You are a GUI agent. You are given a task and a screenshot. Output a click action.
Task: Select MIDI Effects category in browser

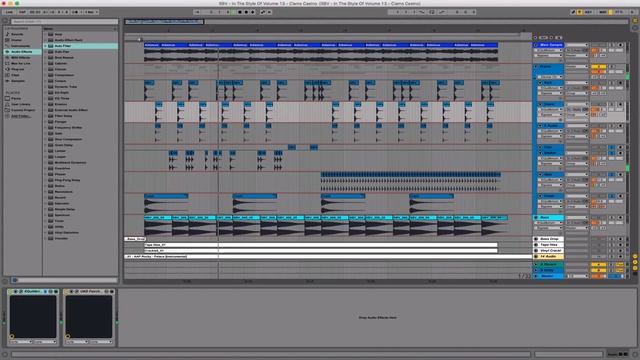coord(22,58)
